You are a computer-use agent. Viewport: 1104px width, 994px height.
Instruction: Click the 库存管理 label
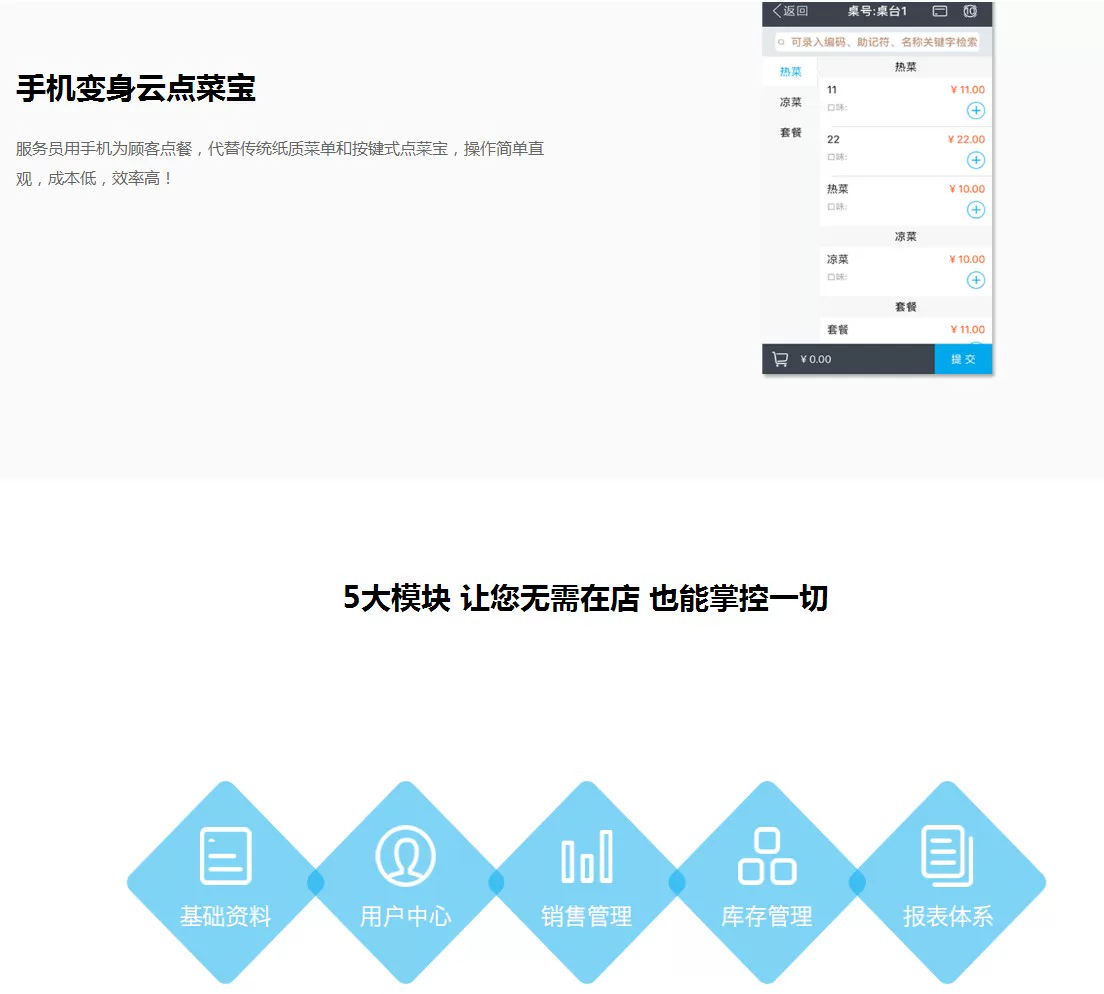point(767,916)
